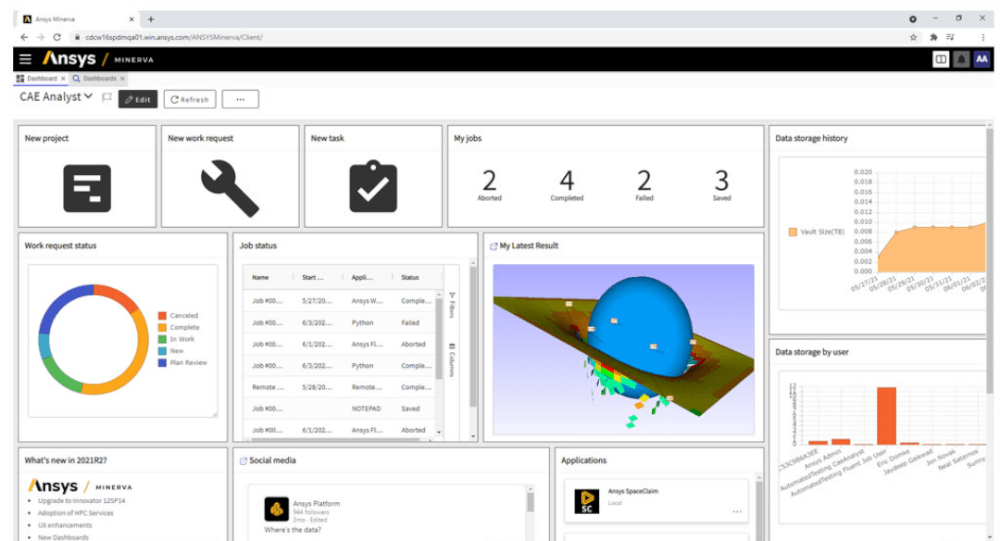Viewport: 1000px width, 541px height.
Task: Toggle the Vault Size(TB) legend swatch
Action: pyautogui.click(x=793, y=232)
